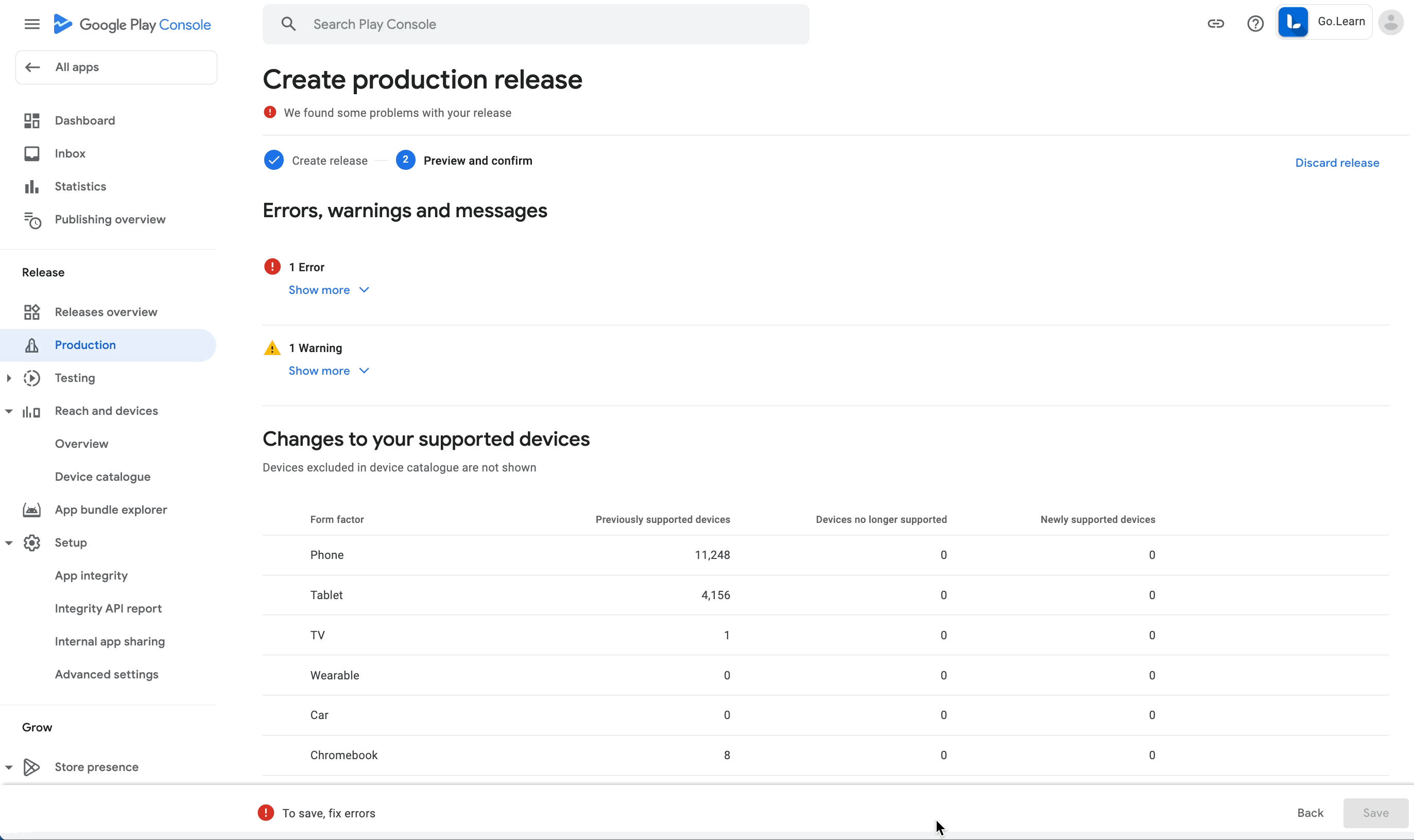Click the Newly supported devices column header
This screenshot has height=840, width=1414.
[x=1097, y=520]
